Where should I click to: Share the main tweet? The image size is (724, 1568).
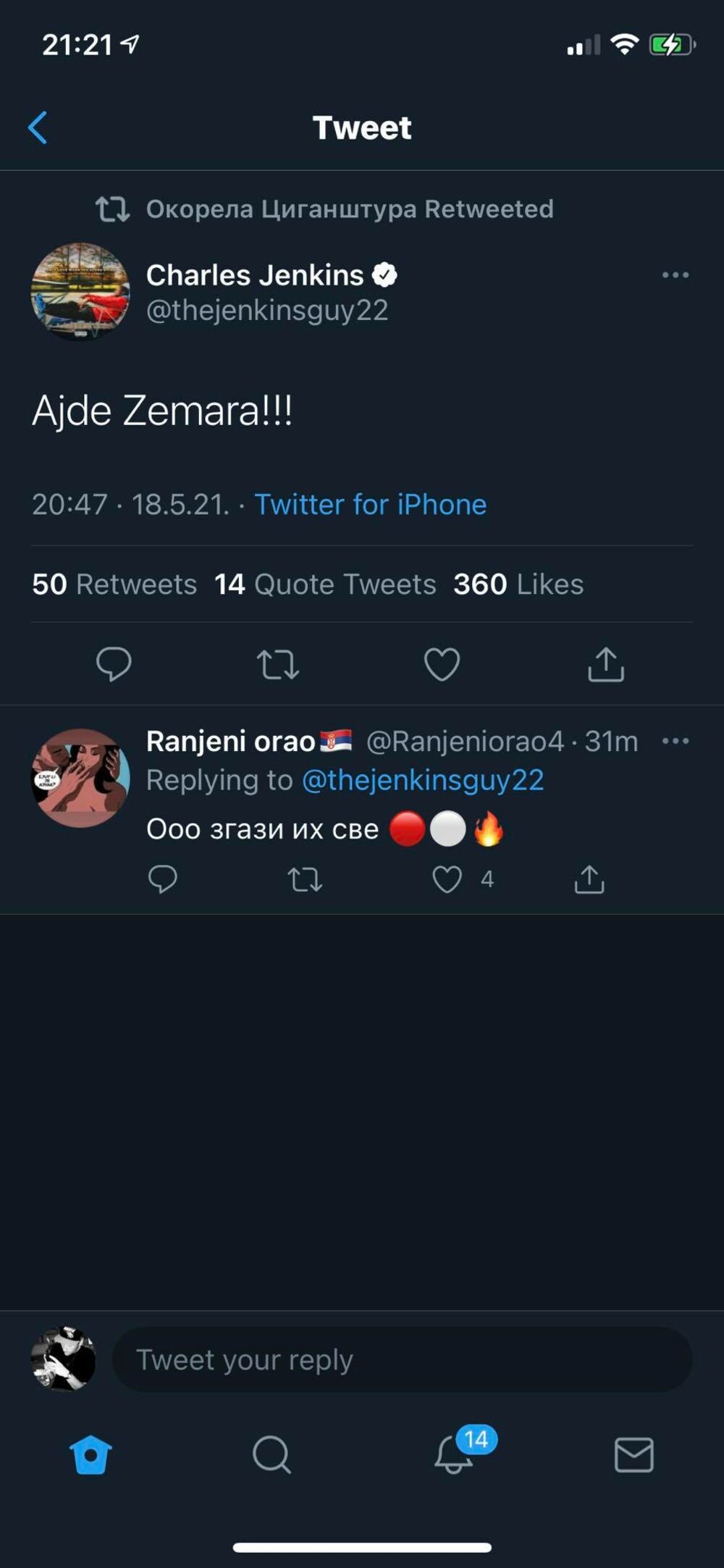[605, 664]
